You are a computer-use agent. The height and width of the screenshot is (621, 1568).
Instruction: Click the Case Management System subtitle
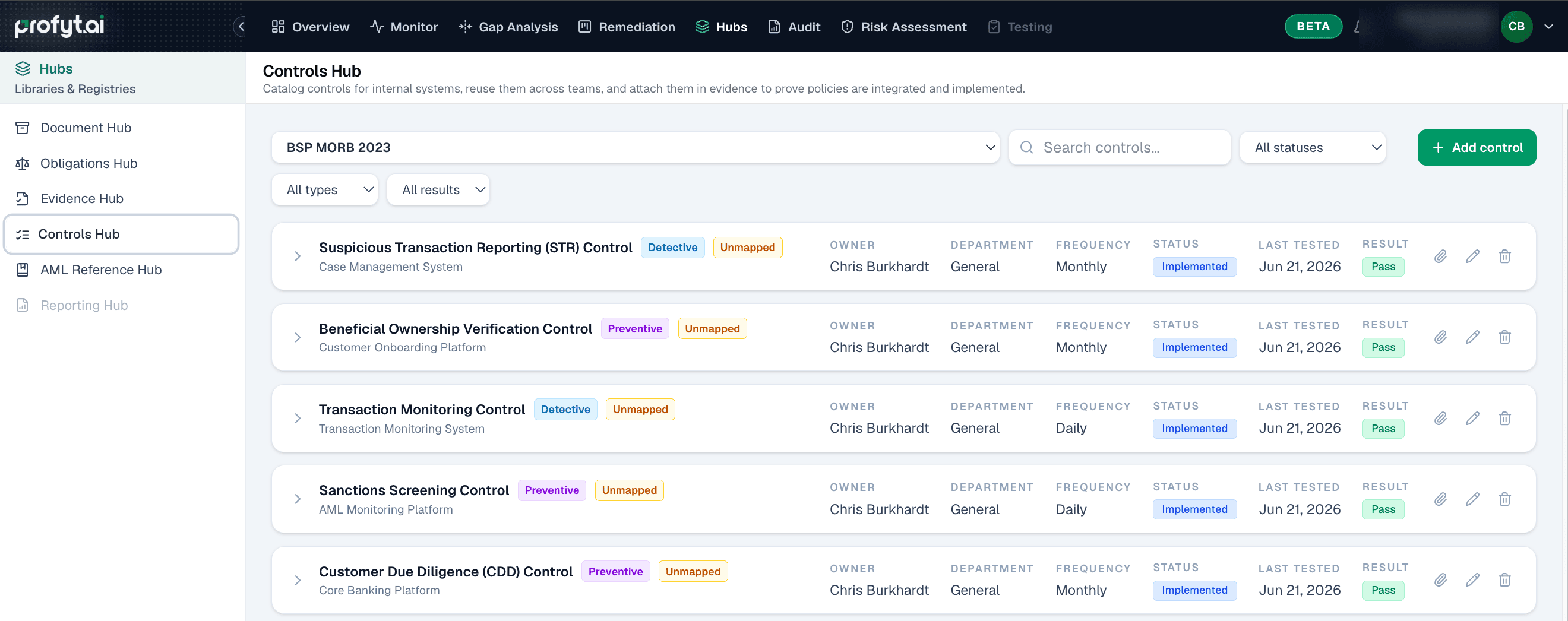(x=391, y=267)
